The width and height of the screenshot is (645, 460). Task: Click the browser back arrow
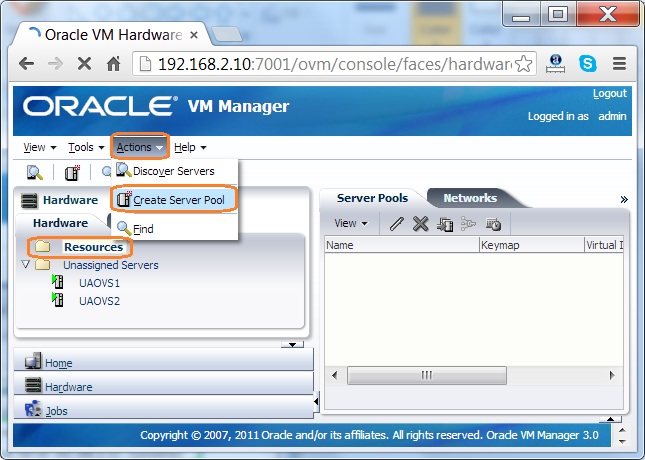(27, 63)
